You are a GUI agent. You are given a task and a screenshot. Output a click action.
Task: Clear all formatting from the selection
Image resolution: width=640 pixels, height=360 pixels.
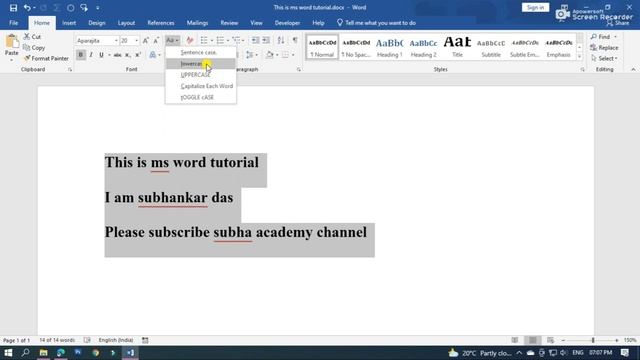click(189, 40)
